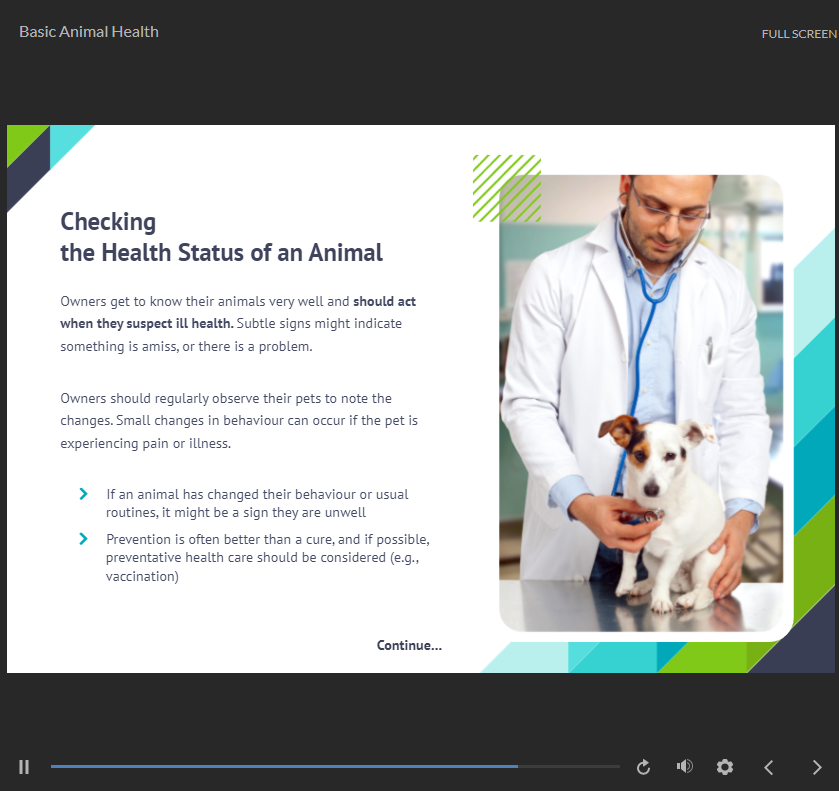This screenshot has height=791, width=839.
Task: Click the bold 'should act' text
Action: (385, 300)
